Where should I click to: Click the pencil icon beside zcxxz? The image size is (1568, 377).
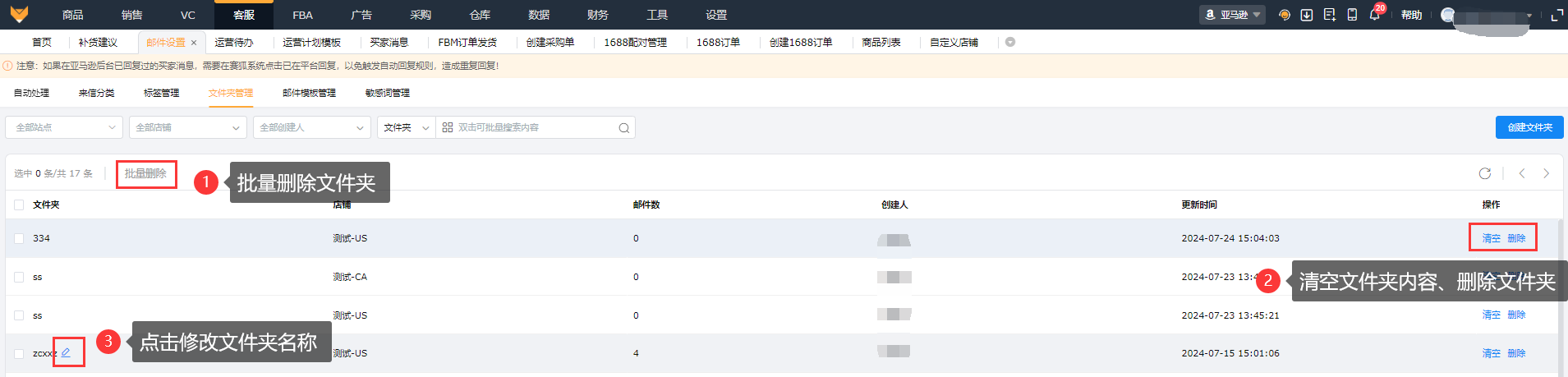tap(66, 352)
